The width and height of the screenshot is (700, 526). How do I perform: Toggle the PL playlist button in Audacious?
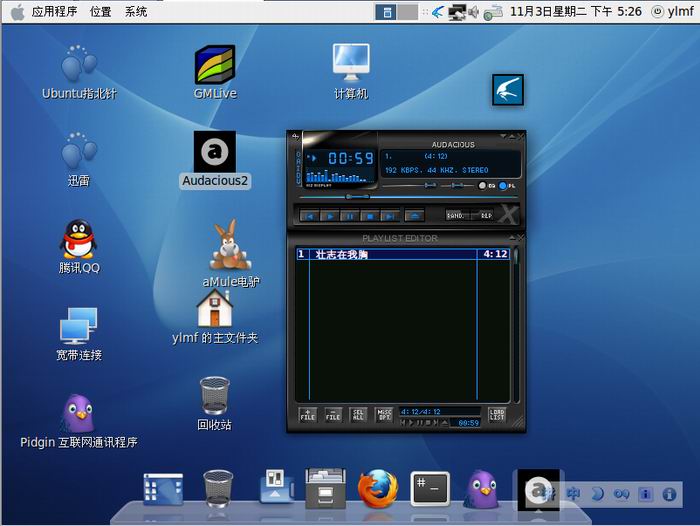pos(507,185)
